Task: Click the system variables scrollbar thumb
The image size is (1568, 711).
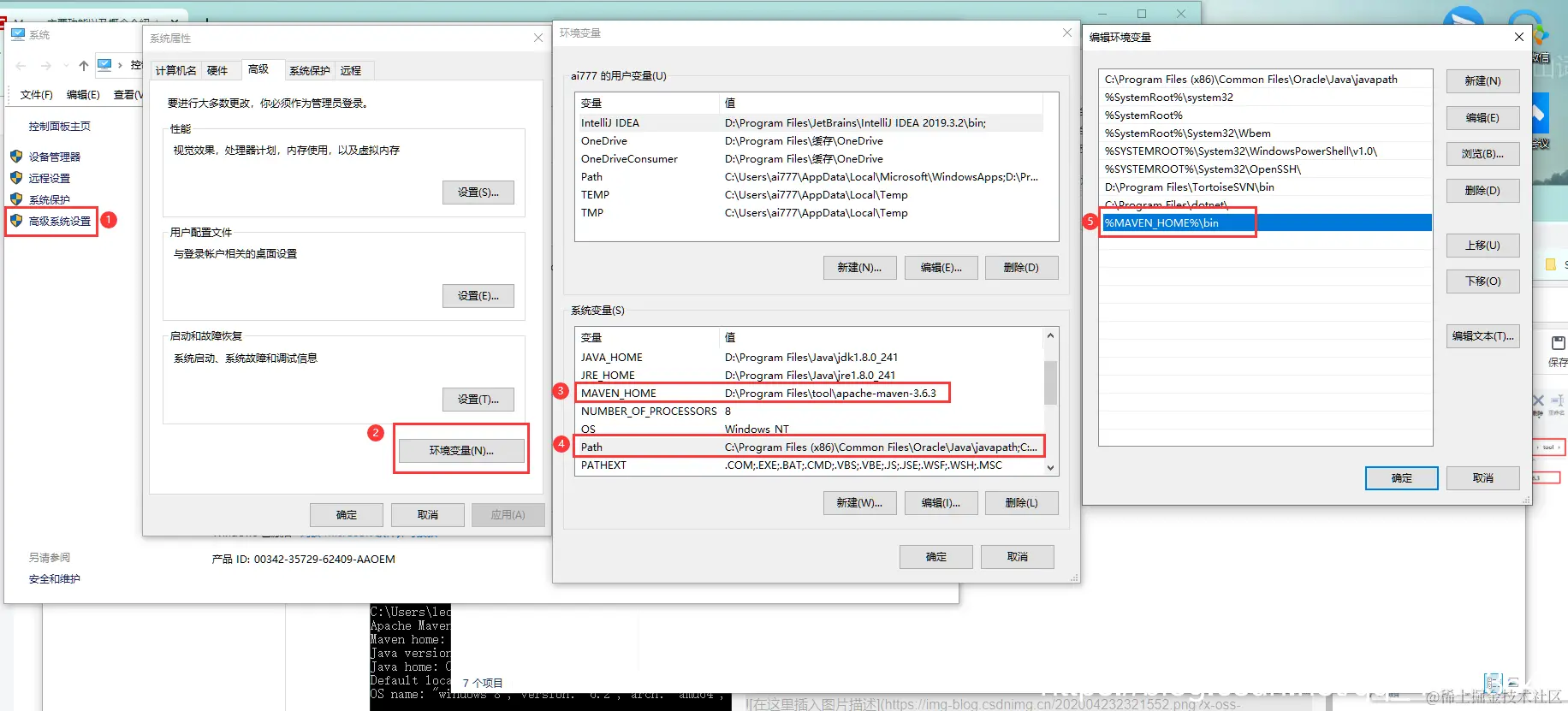Action: 1050,382
